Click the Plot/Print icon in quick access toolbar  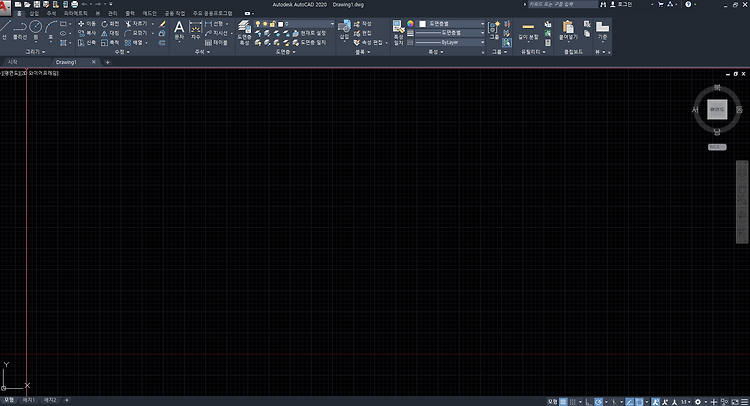(x=74, y=4)
